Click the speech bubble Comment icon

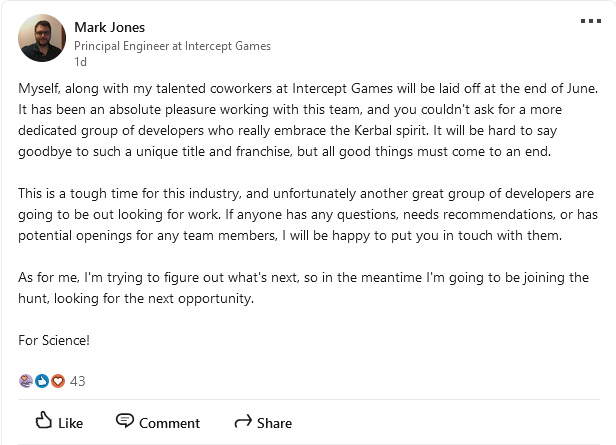click(125, 421)
